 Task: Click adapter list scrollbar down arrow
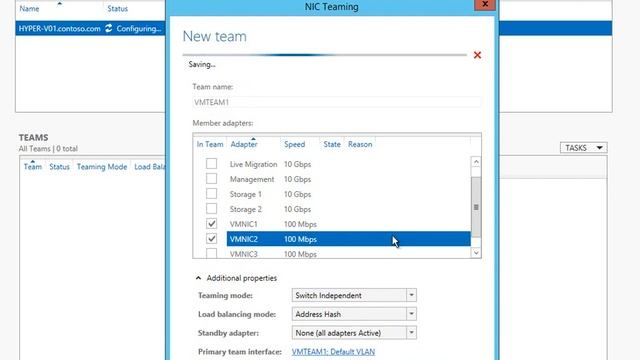pos(476,253)
